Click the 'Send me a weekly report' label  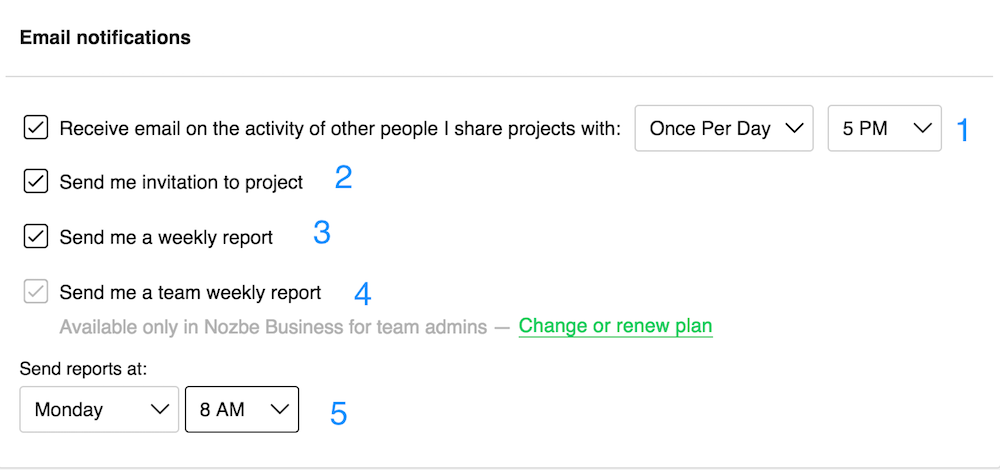coord(166,237)
